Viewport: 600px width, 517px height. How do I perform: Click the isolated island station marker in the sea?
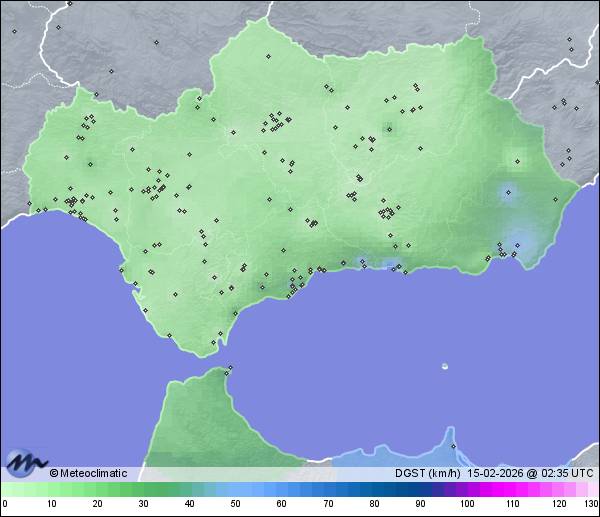[x=445, y=367]
